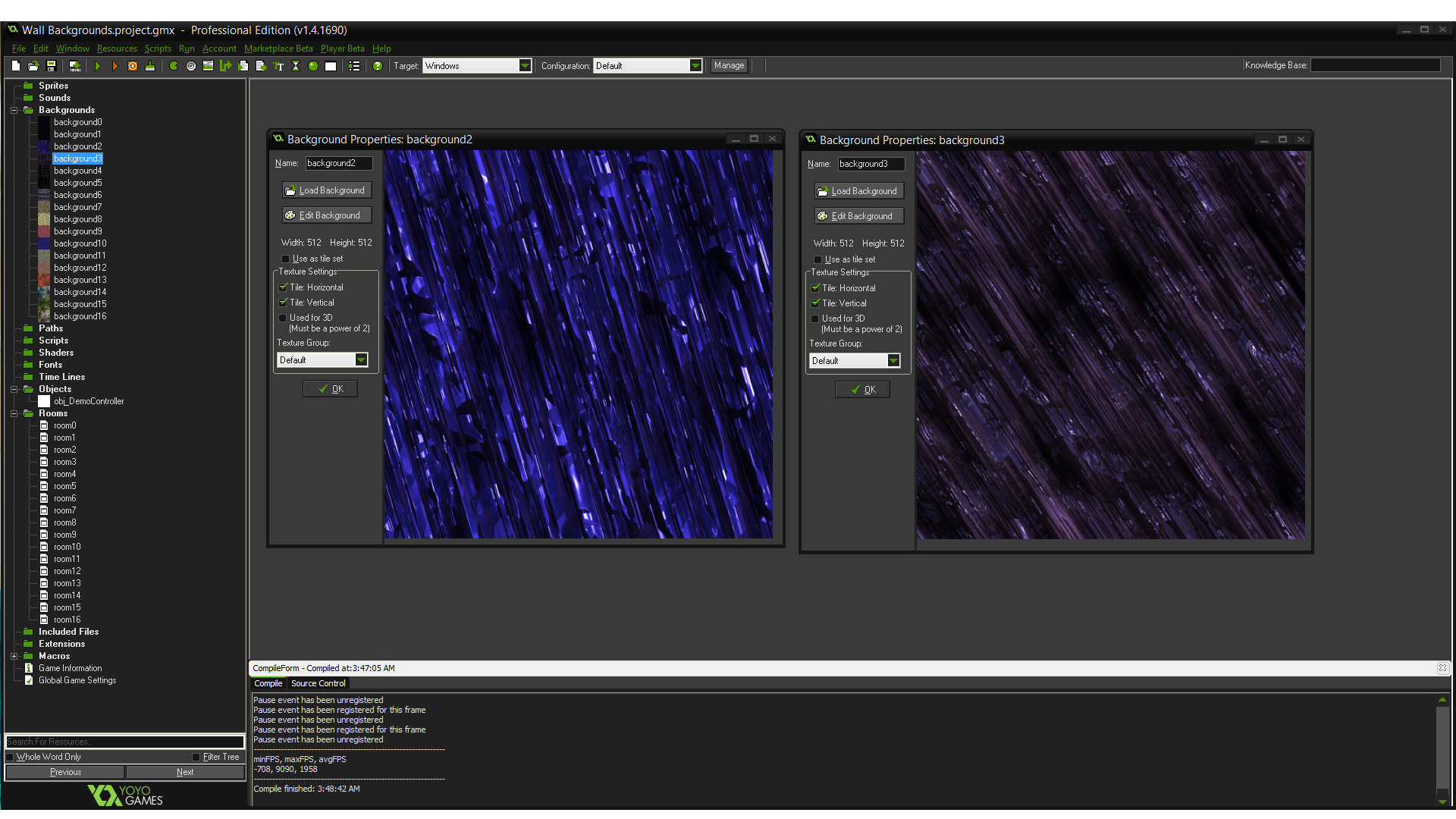
Task: Click Load Background for background3
Action: click(x=858, y=190)
